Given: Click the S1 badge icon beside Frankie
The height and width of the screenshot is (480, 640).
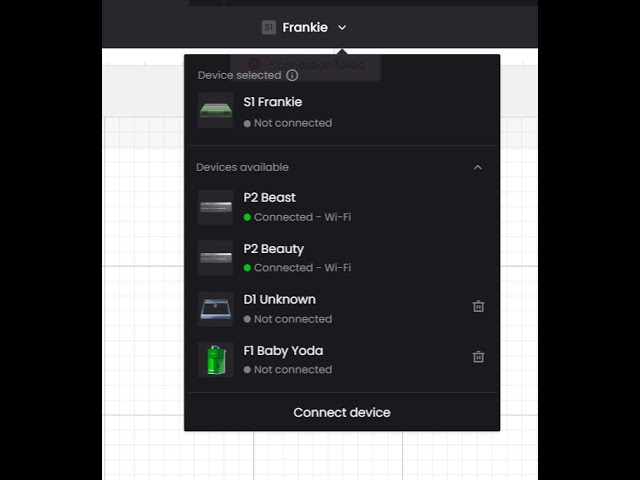Looking at the screenshot, I should tap(269, 27).
